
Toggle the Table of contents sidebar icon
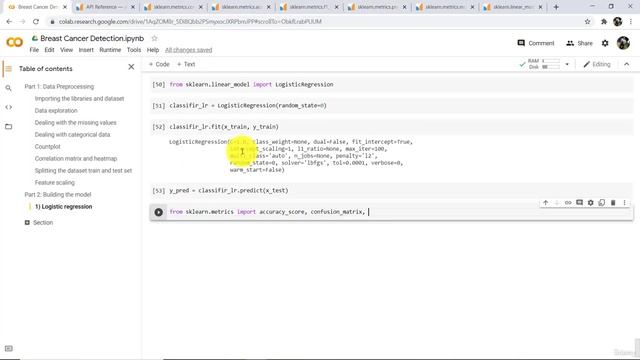point(8,69)
